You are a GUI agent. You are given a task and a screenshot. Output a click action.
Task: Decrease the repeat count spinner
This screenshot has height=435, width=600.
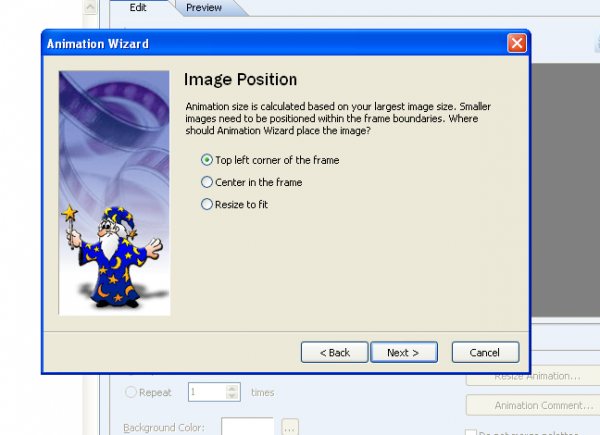[232, 396]
